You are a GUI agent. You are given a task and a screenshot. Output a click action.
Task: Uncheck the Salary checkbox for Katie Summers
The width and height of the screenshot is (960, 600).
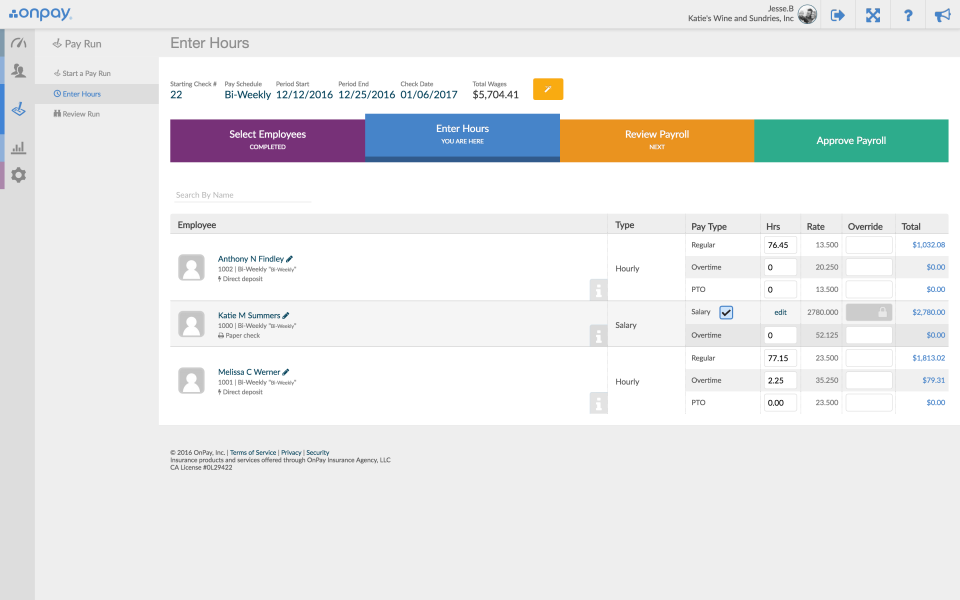click(x=726, y=312)
